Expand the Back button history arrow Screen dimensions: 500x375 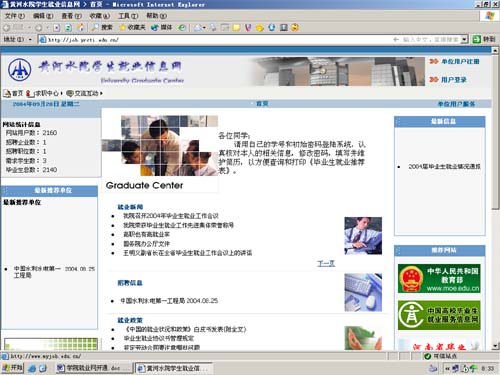point(29,28)
